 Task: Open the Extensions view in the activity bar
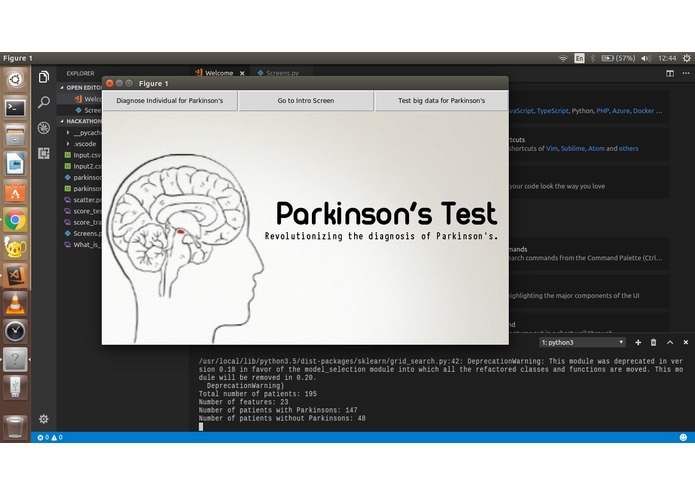[x=43, y=153]
